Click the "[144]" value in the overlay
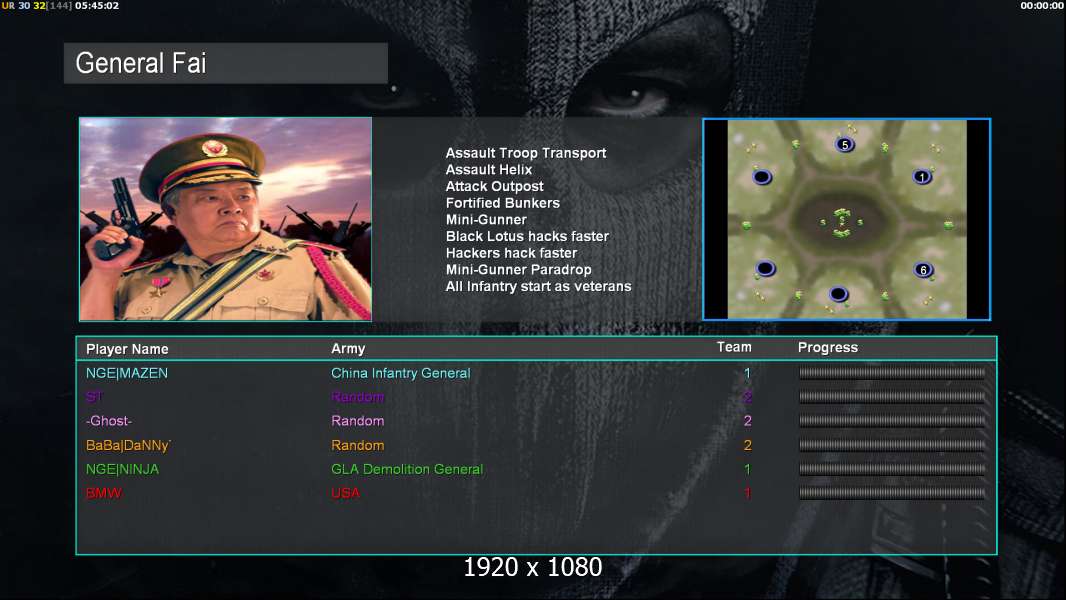 [x=59, y=5]
